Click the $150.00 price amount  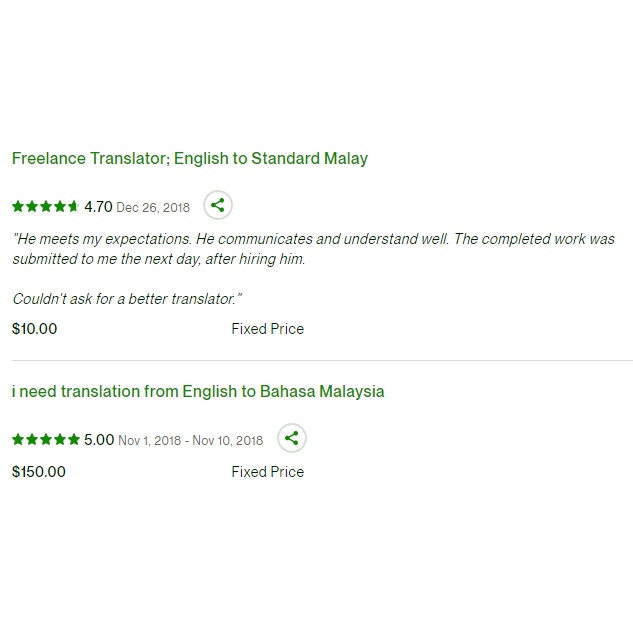click(39, 472)
